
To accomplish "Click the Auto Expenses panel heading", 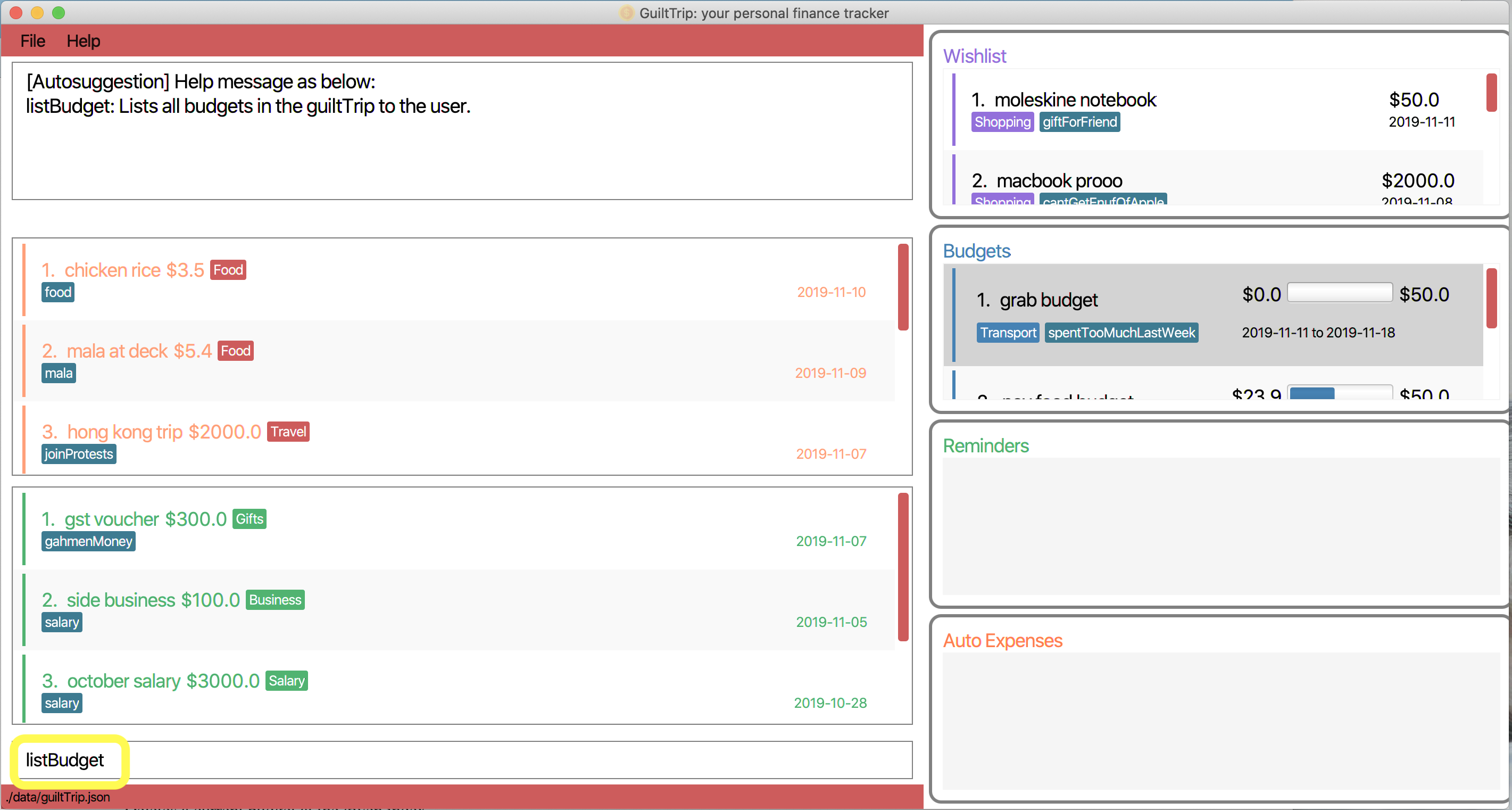I will [x=1002, y=641].
